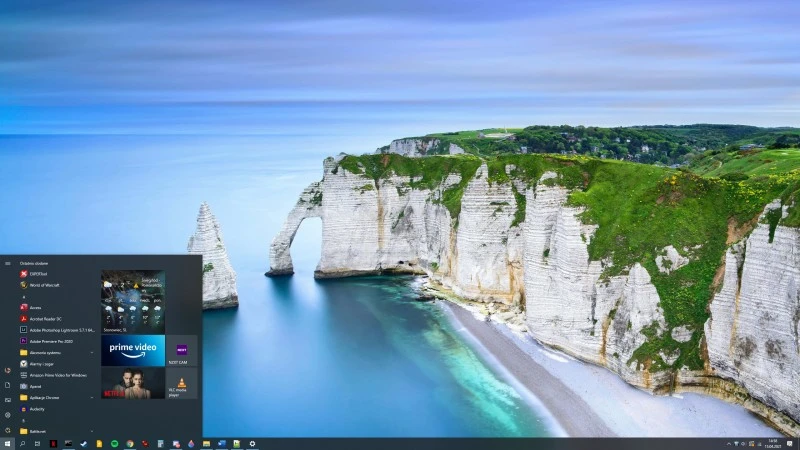The width and height of the screenshot is (800, 450).
Task: Open Google Chrome from the taskbar
Action: [x=130, y=444]
